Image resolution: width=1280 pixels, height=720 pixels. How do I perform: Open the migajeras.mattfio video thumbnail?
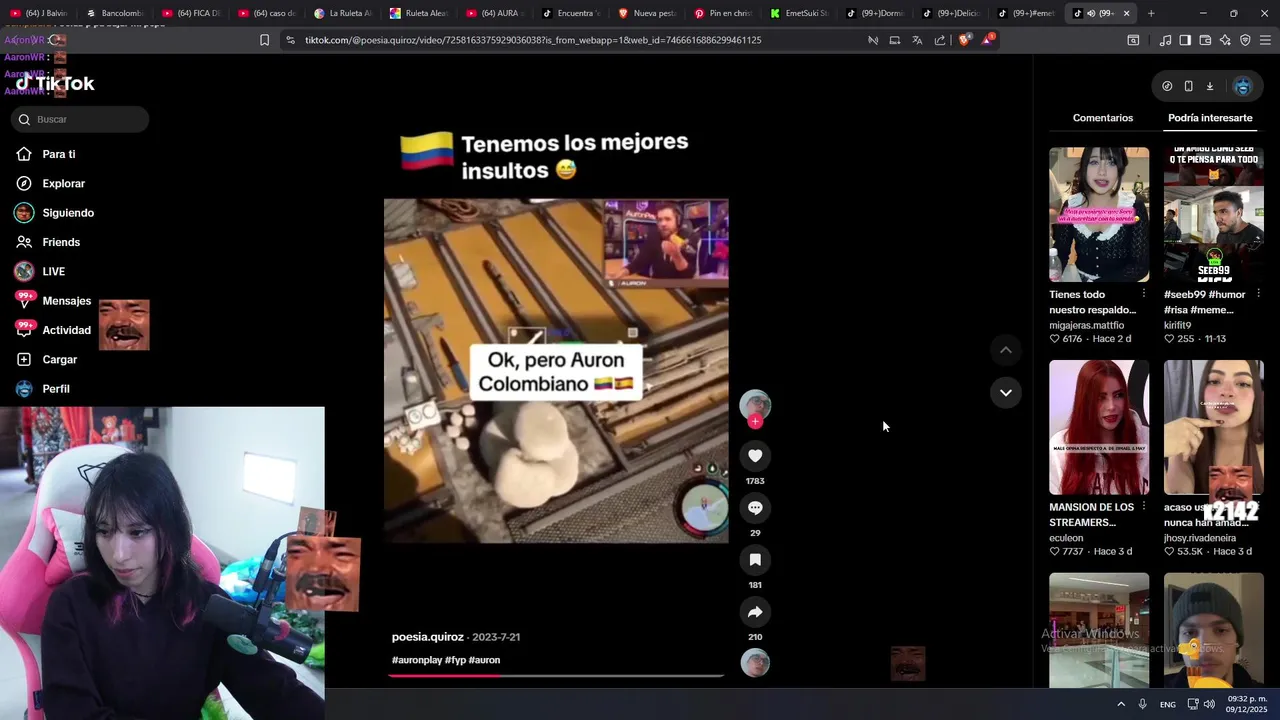1099,215
